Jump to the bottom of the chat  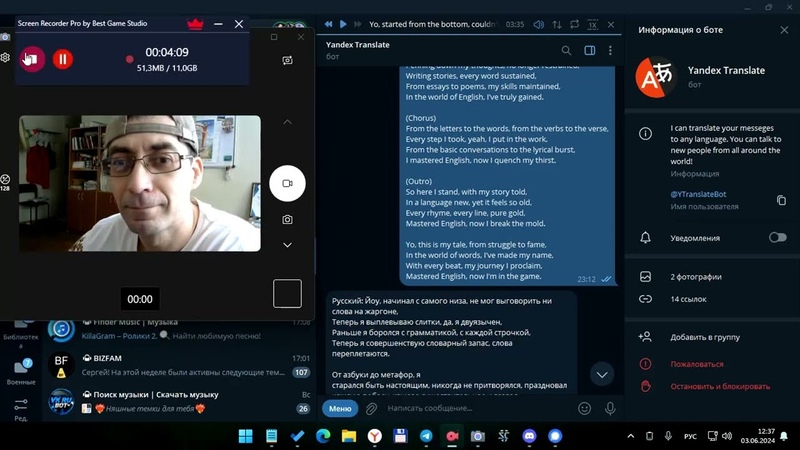tap(602, 374)
